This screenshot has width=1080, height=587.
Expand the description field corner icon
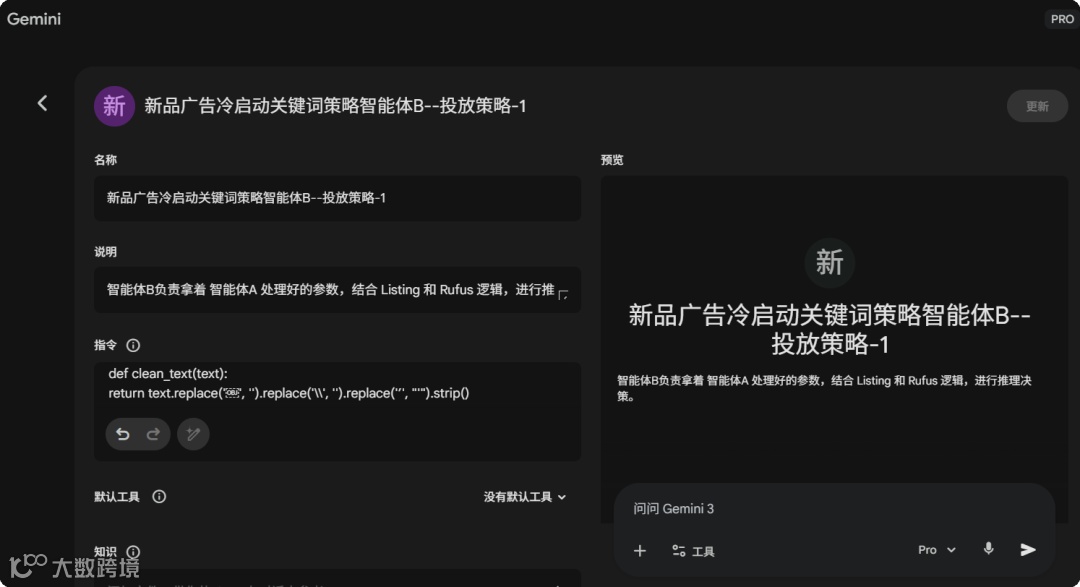(x=563, y=295)
